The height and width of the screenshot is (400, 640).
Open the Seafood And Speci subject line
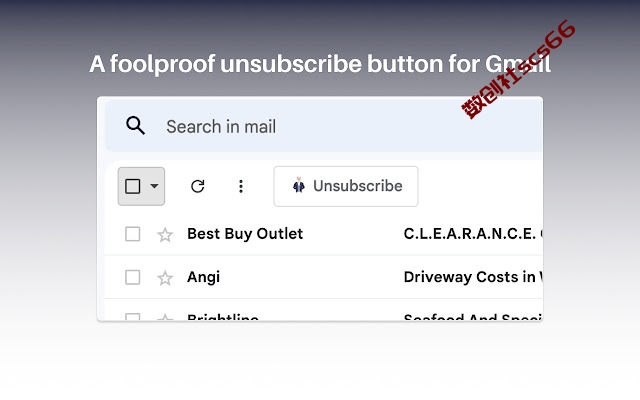tap(473, 317)
